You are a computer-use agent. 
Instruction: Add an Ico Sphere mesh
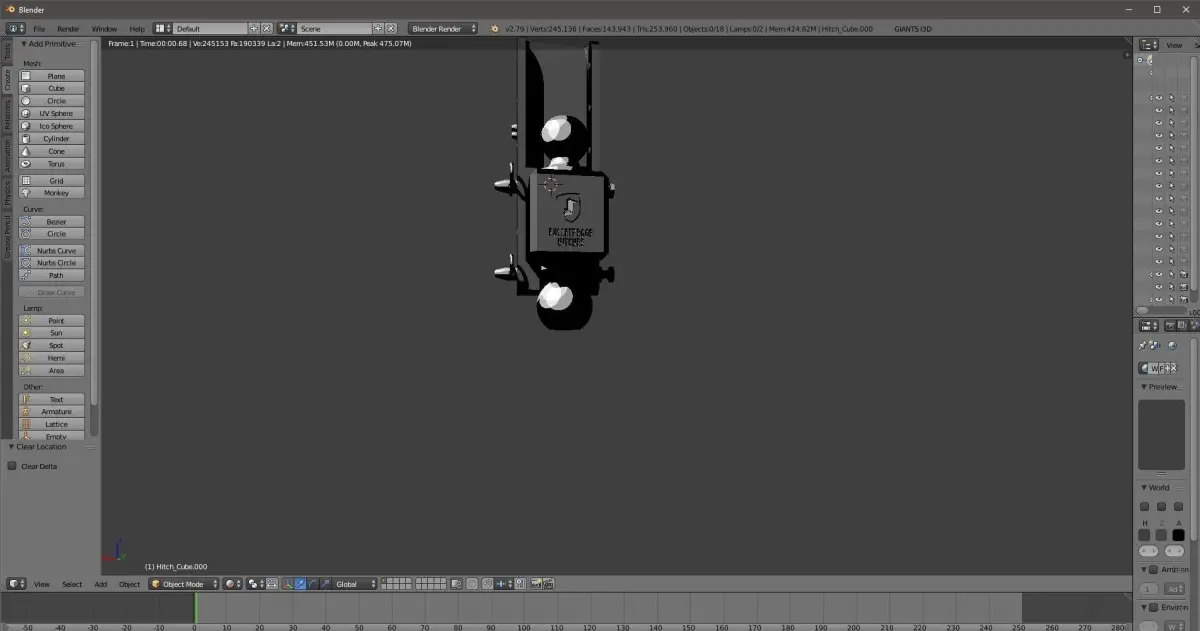[53, 126]
